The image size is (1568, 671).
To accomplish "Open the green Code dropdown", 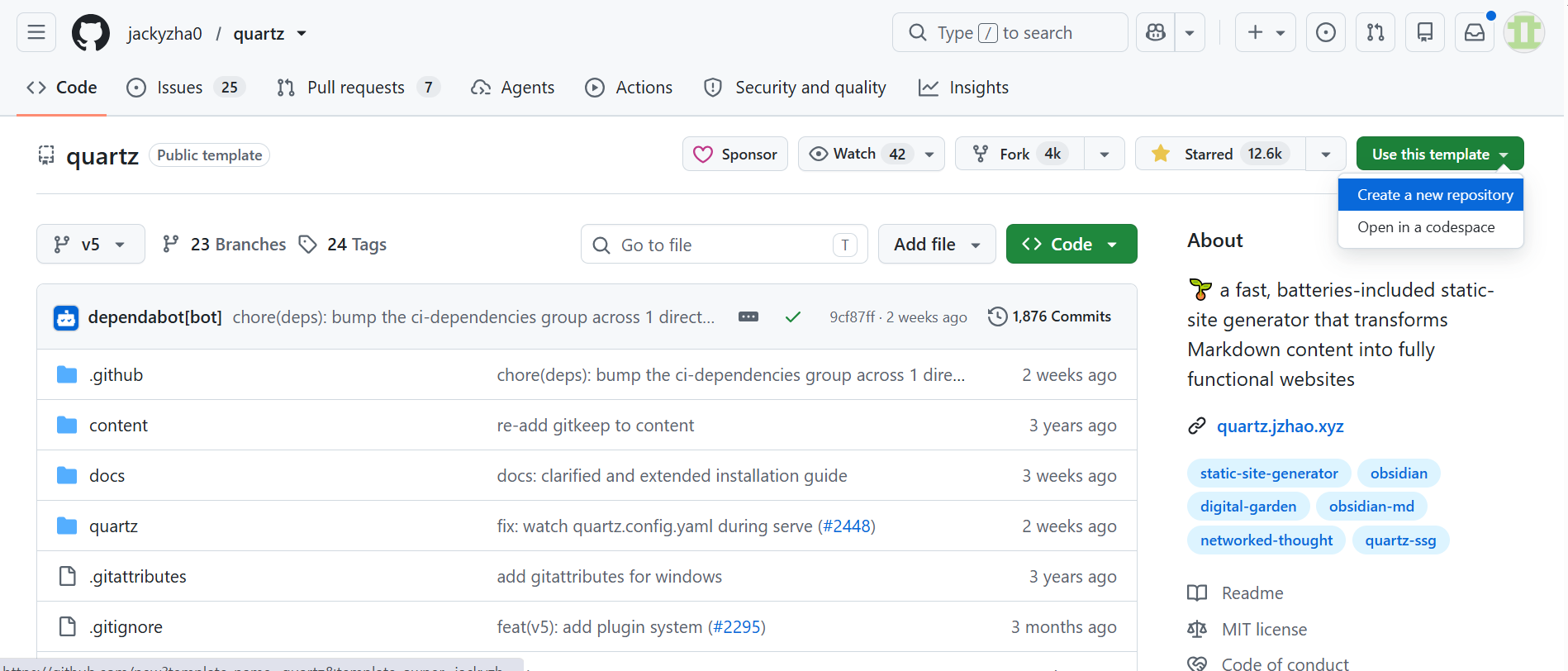I will pos(1071,244).
